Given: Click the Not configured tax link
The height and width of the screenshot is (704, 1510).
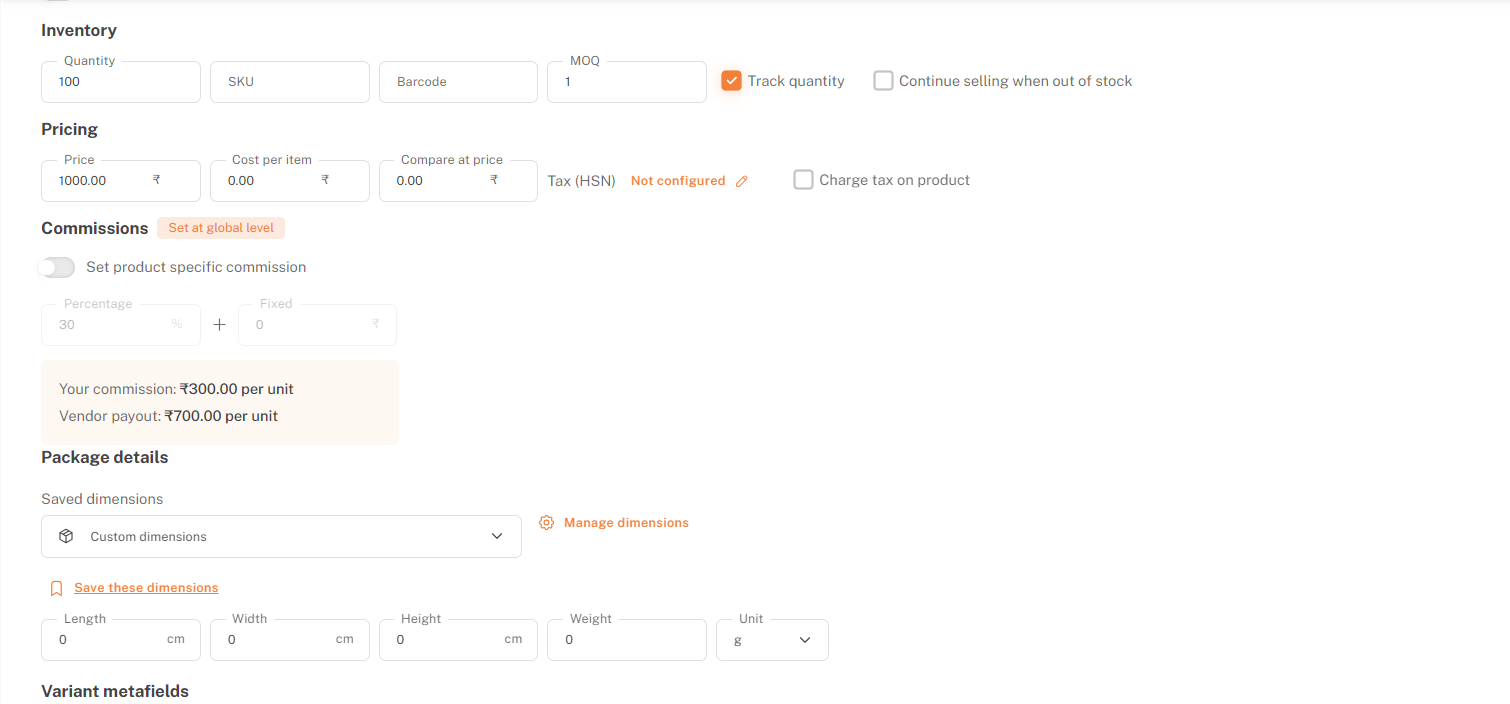Looking at the screenshot, I should pyautogui.click(x=678, y=181).
